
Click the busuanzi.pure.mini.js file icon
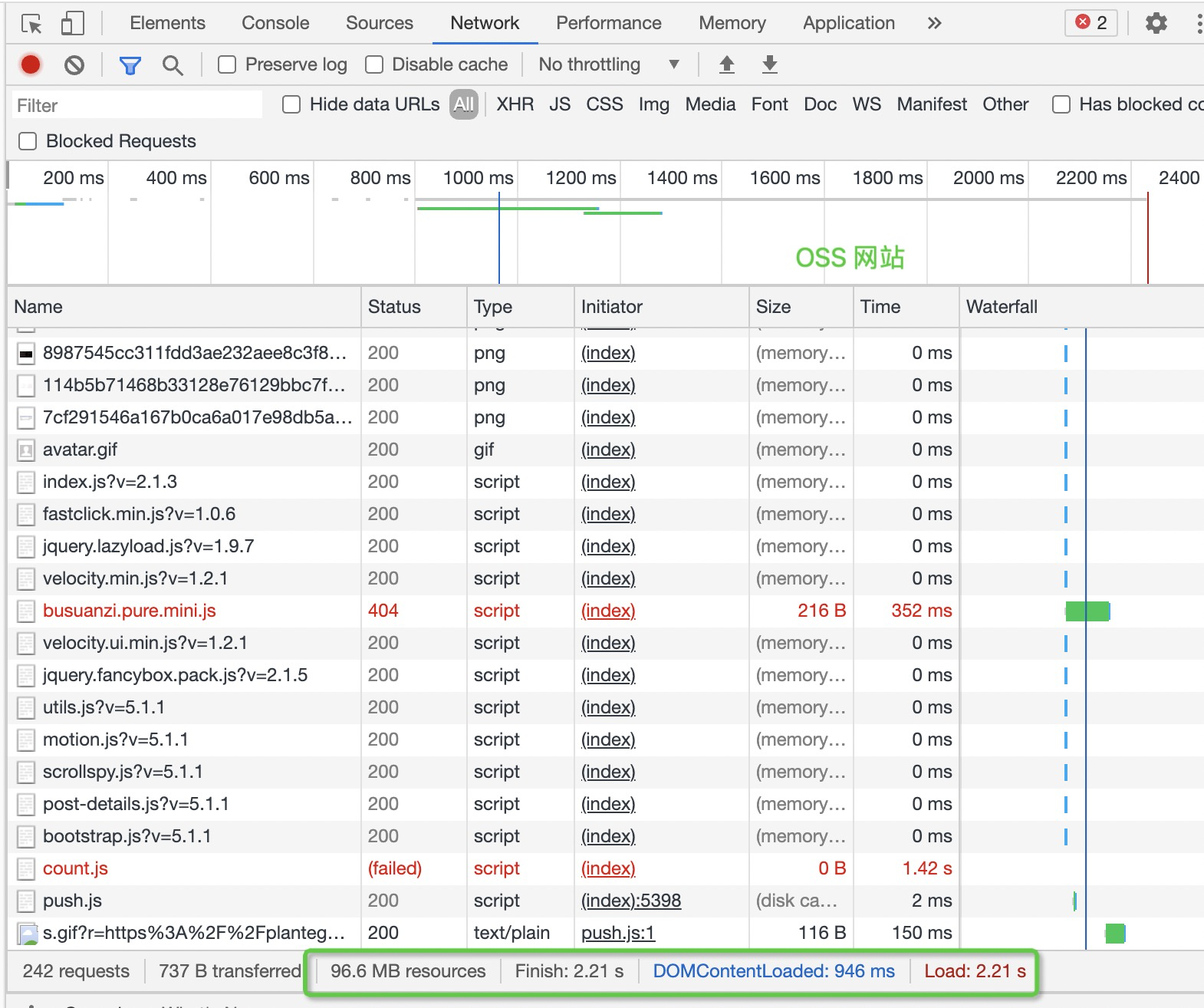(x=26, y=611)
